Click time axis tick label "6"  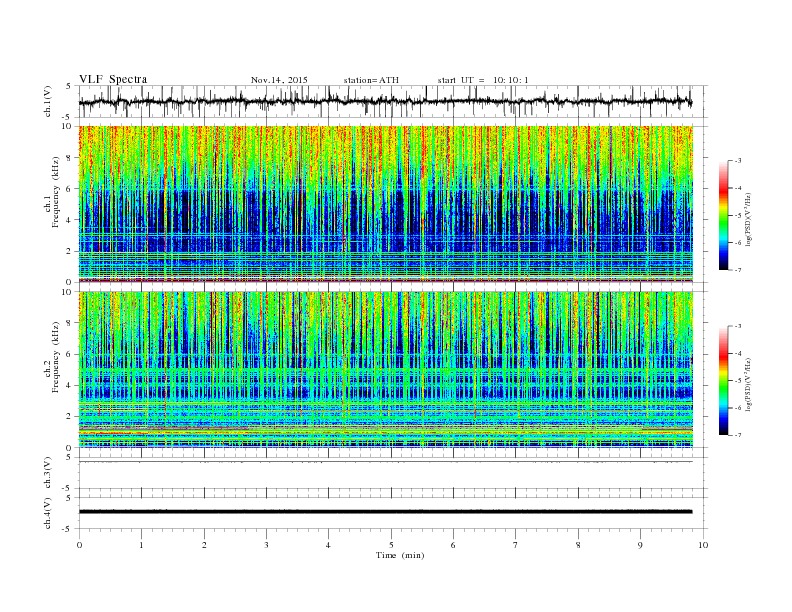point(453,545)
